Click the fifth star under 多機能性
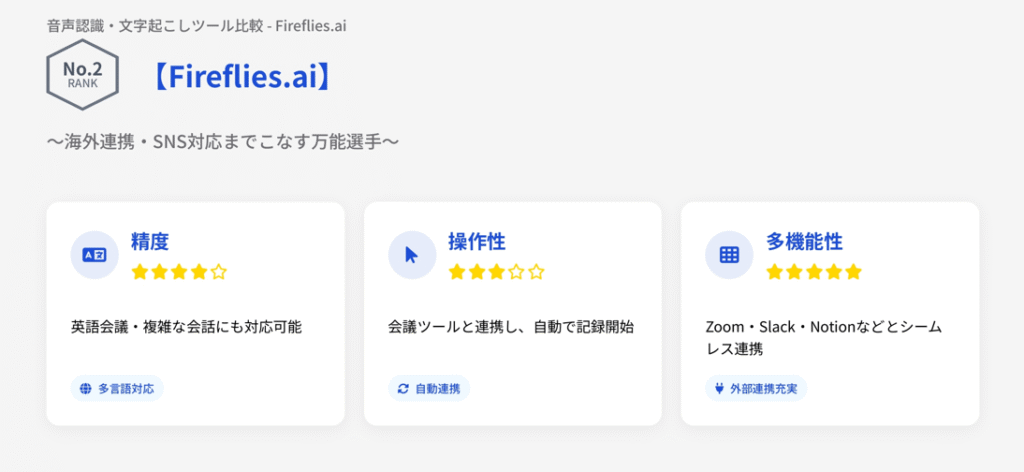Screen dimensions: 1024x472 (853, 271)
